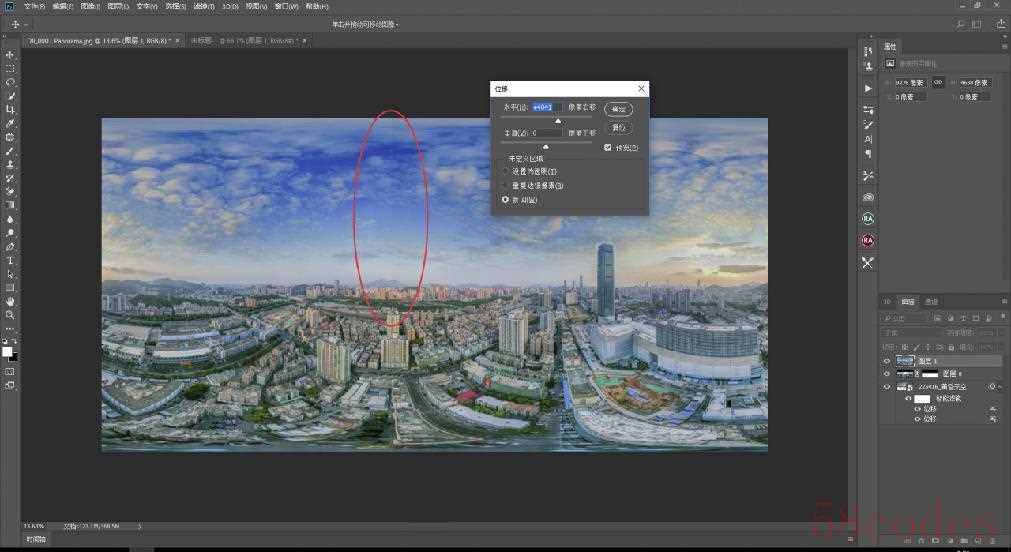Screen dimensions: 1011x552
Task: Open the workspace switcher icon
Action: click(977, 25)
